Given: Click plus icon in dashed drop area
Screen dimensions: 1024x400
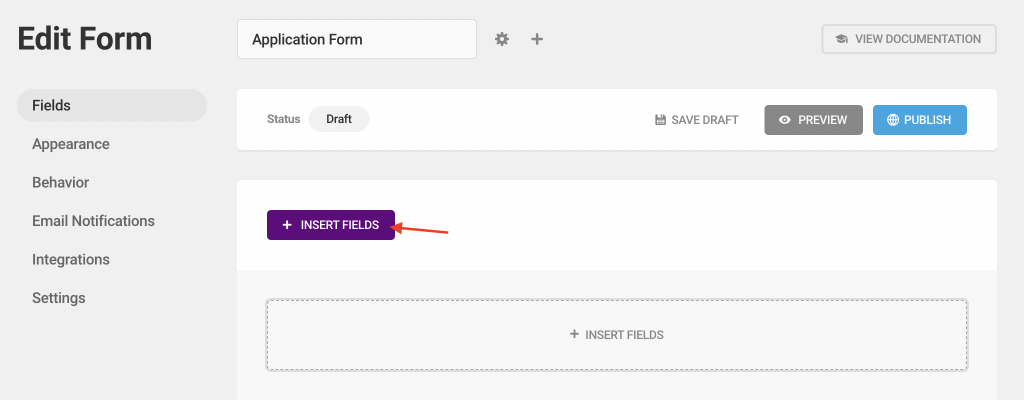Looking at the screenshot, I should pos(574,334).
